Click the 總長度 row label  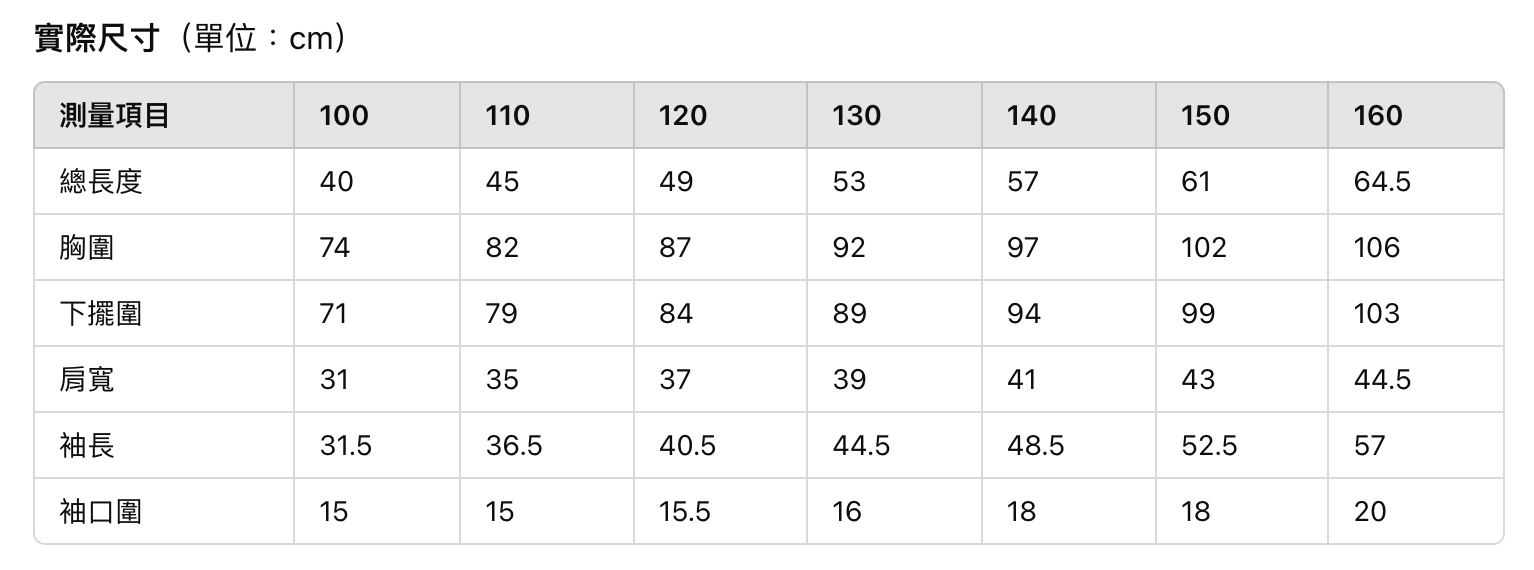[101, 181]
